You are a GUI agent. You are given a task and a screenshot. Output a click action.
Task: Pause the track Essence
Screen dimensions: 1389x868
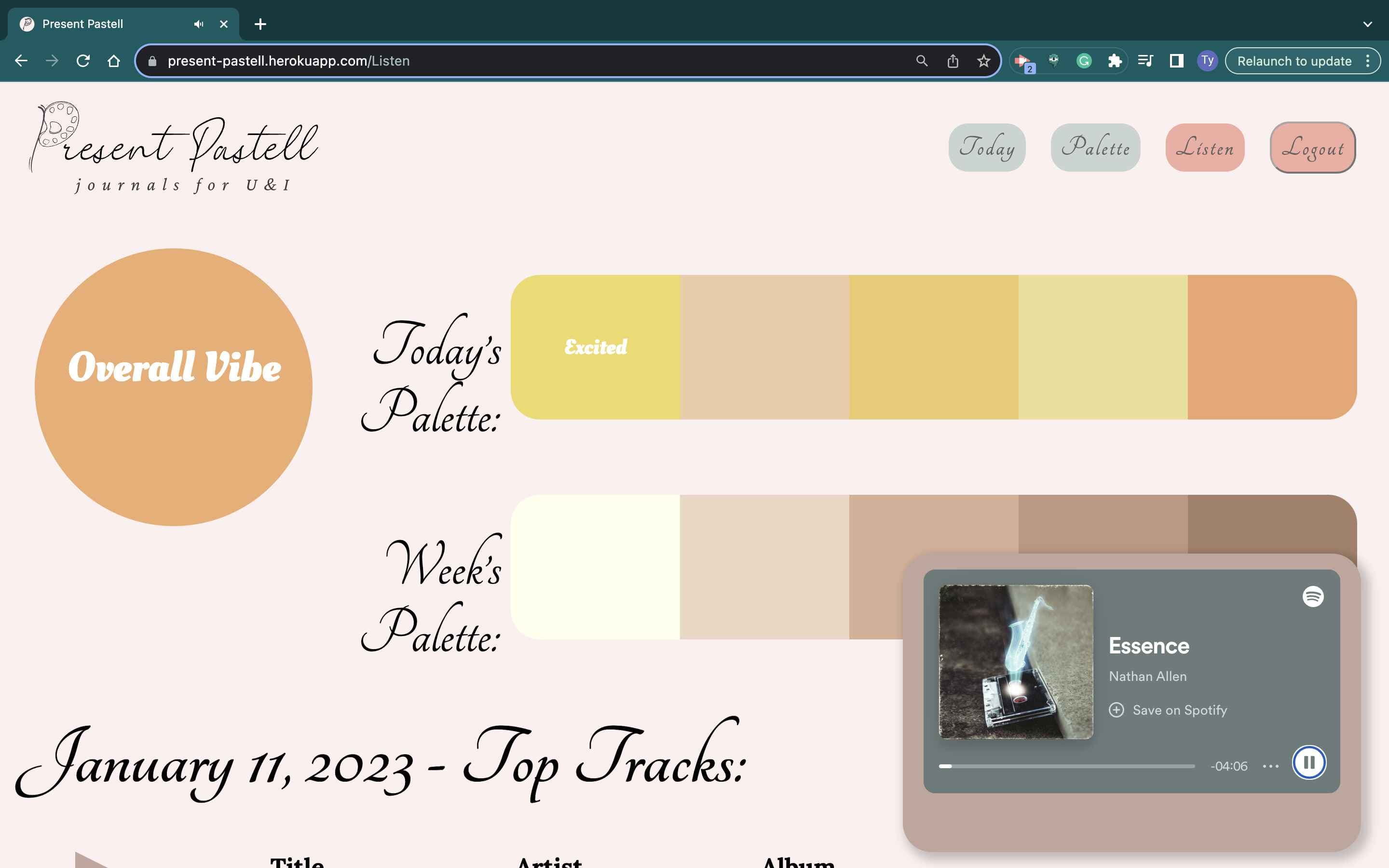tap(1309, 762)
